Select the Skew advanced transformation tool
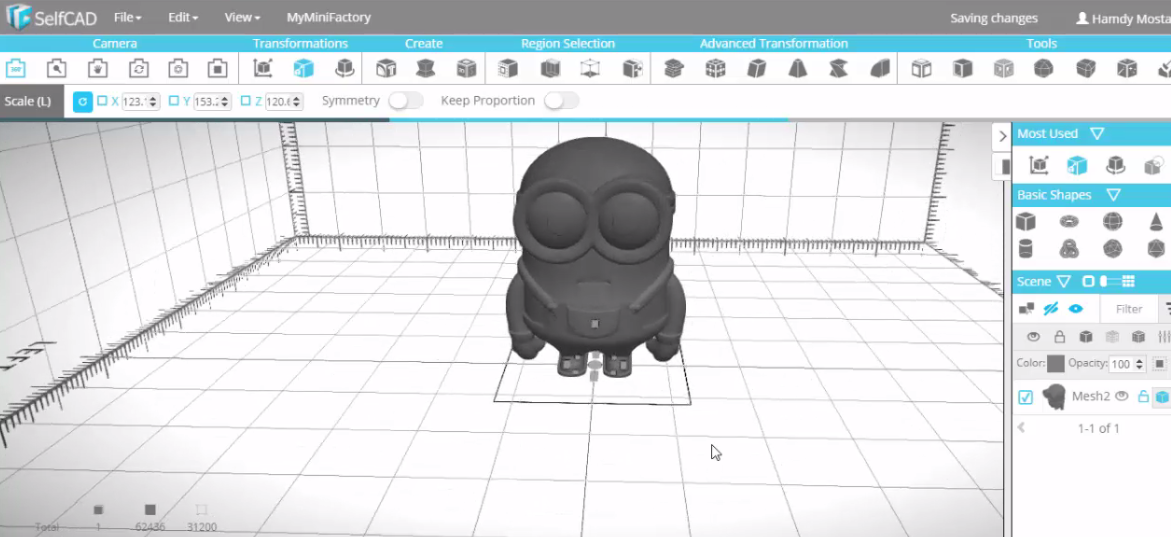This screenshot has height=537, width=1171. coord(757,69)
